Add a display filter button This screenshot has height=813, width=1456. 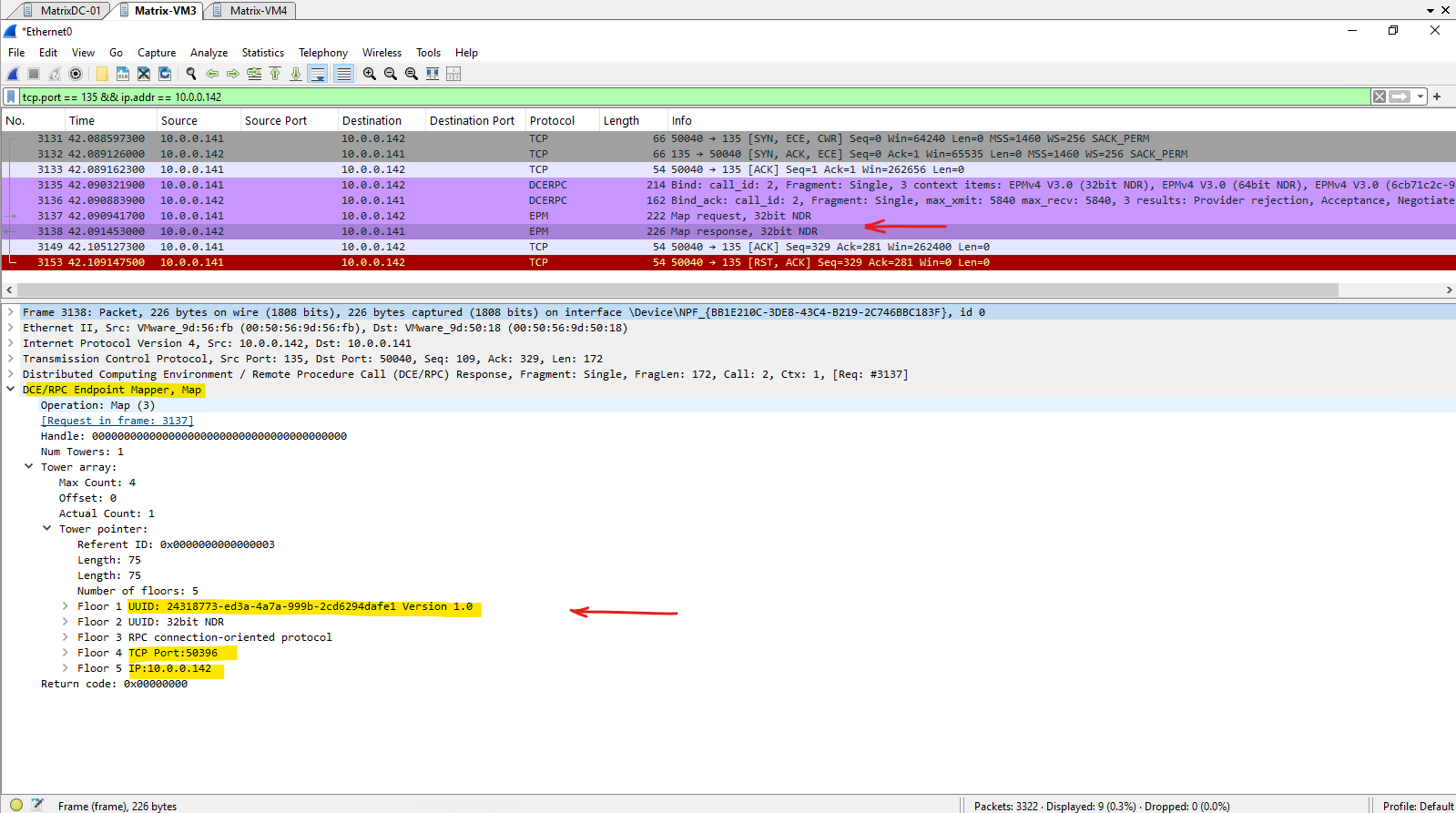click(x=1437, y=97)
